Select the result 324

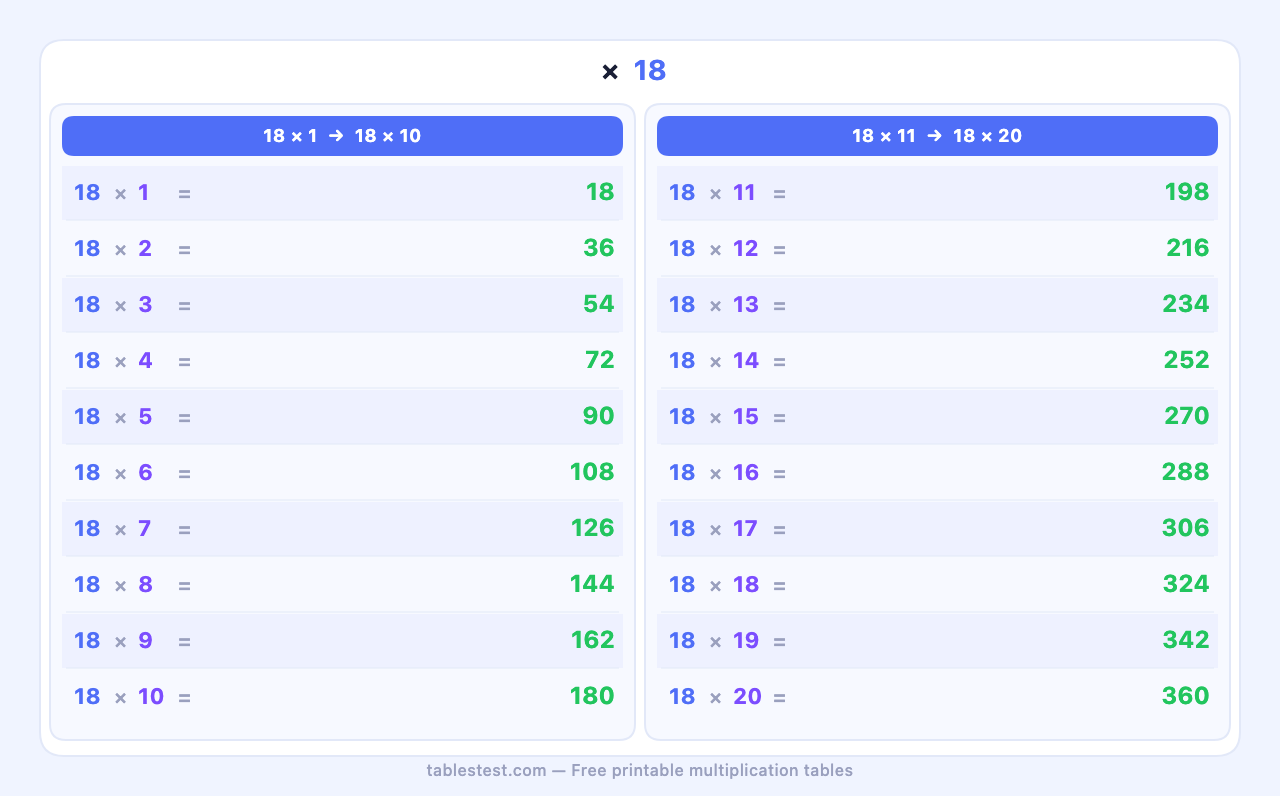(1185, 585)
